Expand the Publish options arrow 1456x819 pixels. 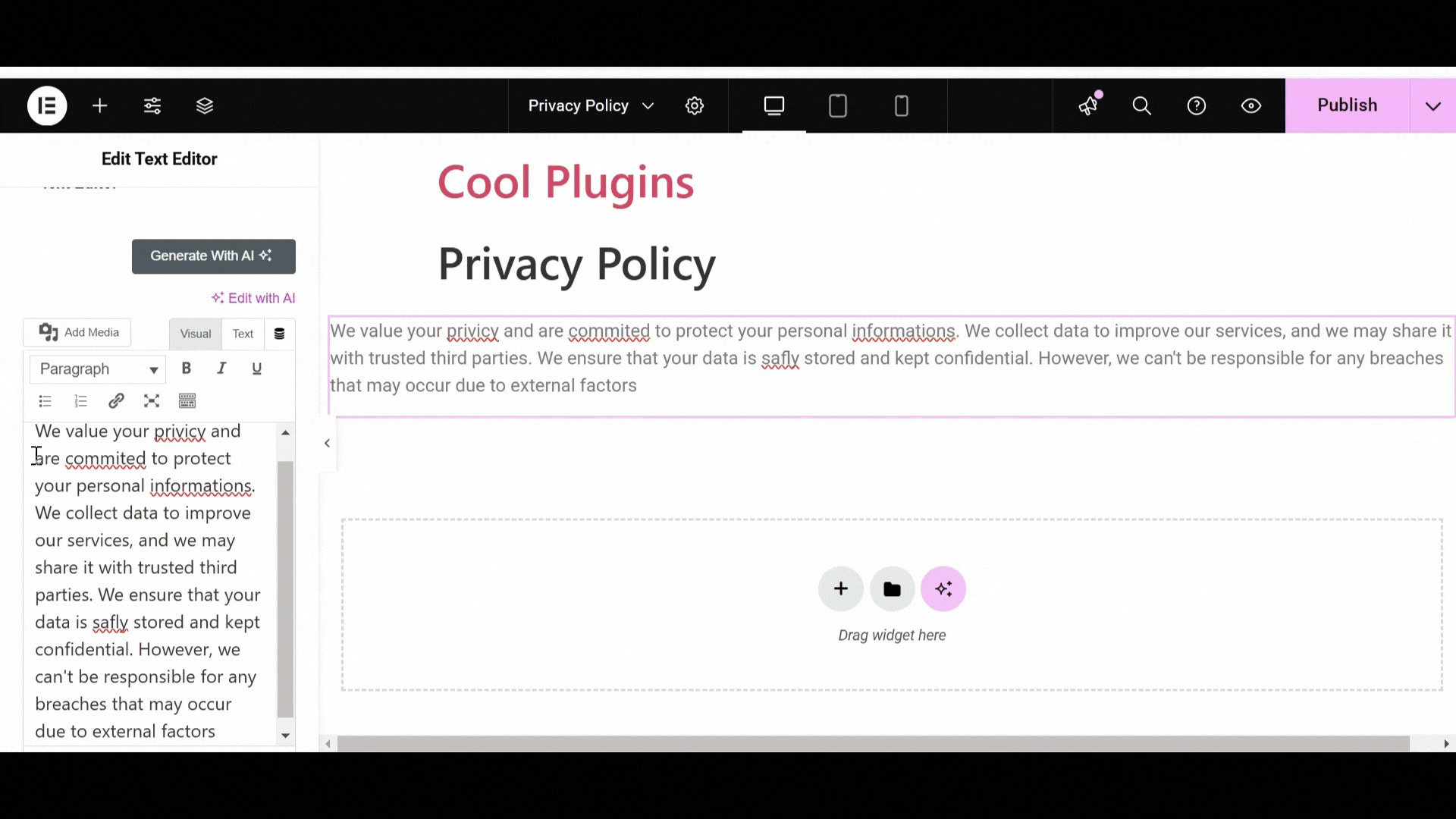pyautogui.click(x=1433, y=105)
